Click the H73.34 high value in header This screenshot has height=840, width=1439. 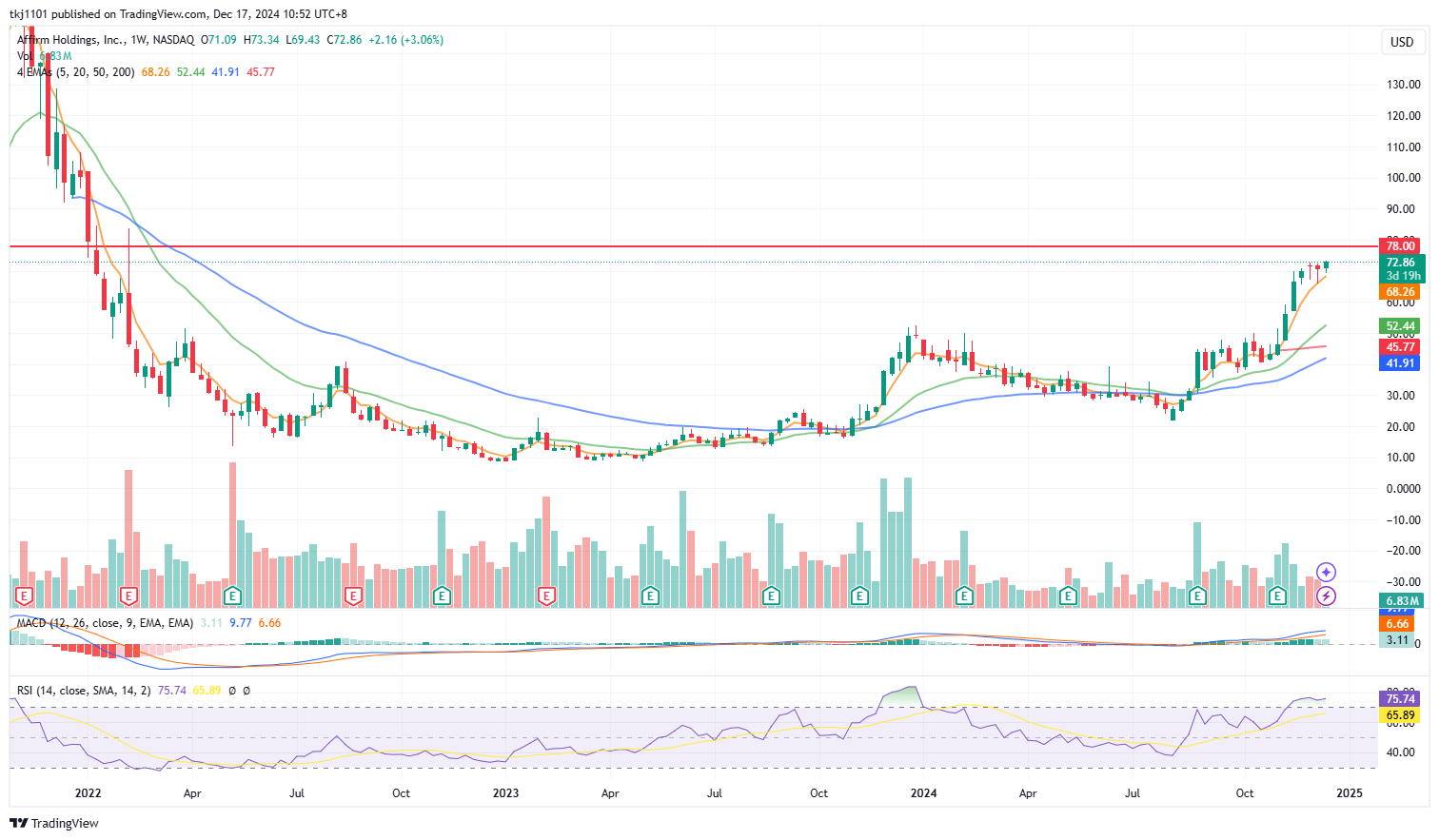pos(261,40)
